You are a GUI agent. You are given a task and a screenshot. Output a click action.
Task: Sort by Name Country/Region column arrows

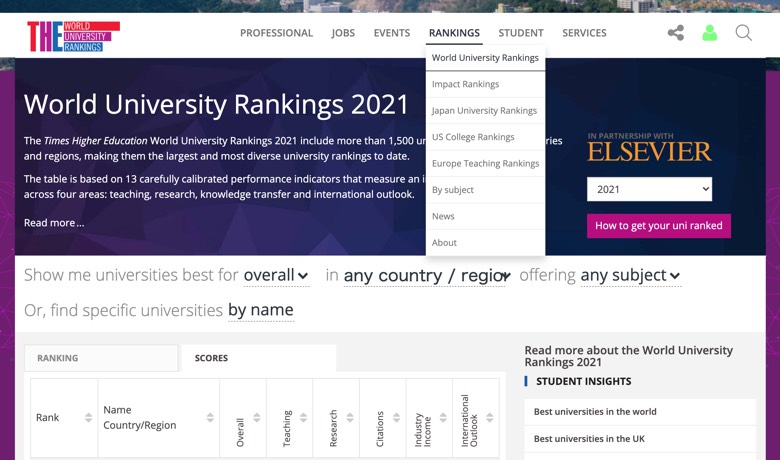(210, 418)
